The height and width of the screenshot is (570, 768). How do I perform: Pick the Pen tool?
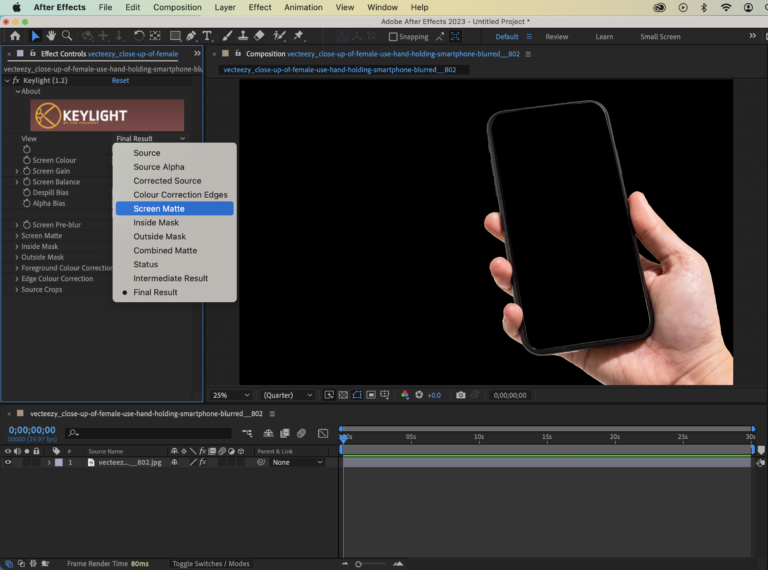(x=190, y=36)
